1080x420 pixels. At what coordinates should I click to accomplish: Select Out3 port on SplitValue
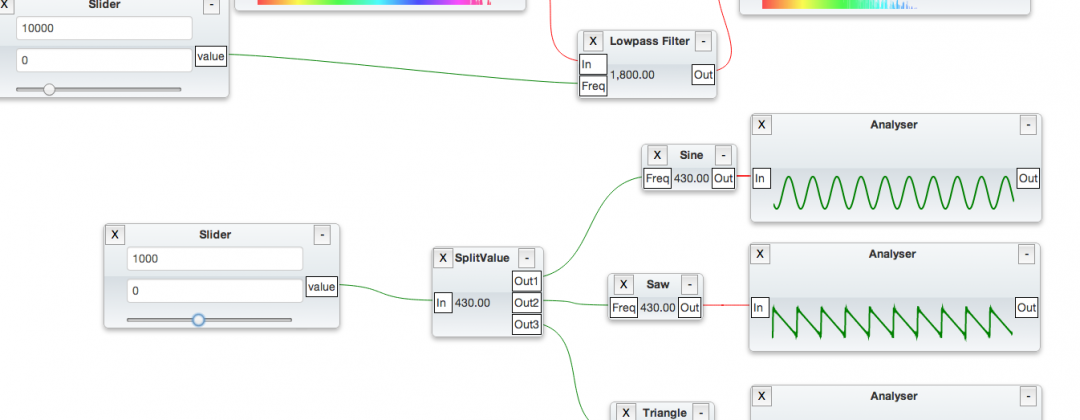[x=527, y=325]
